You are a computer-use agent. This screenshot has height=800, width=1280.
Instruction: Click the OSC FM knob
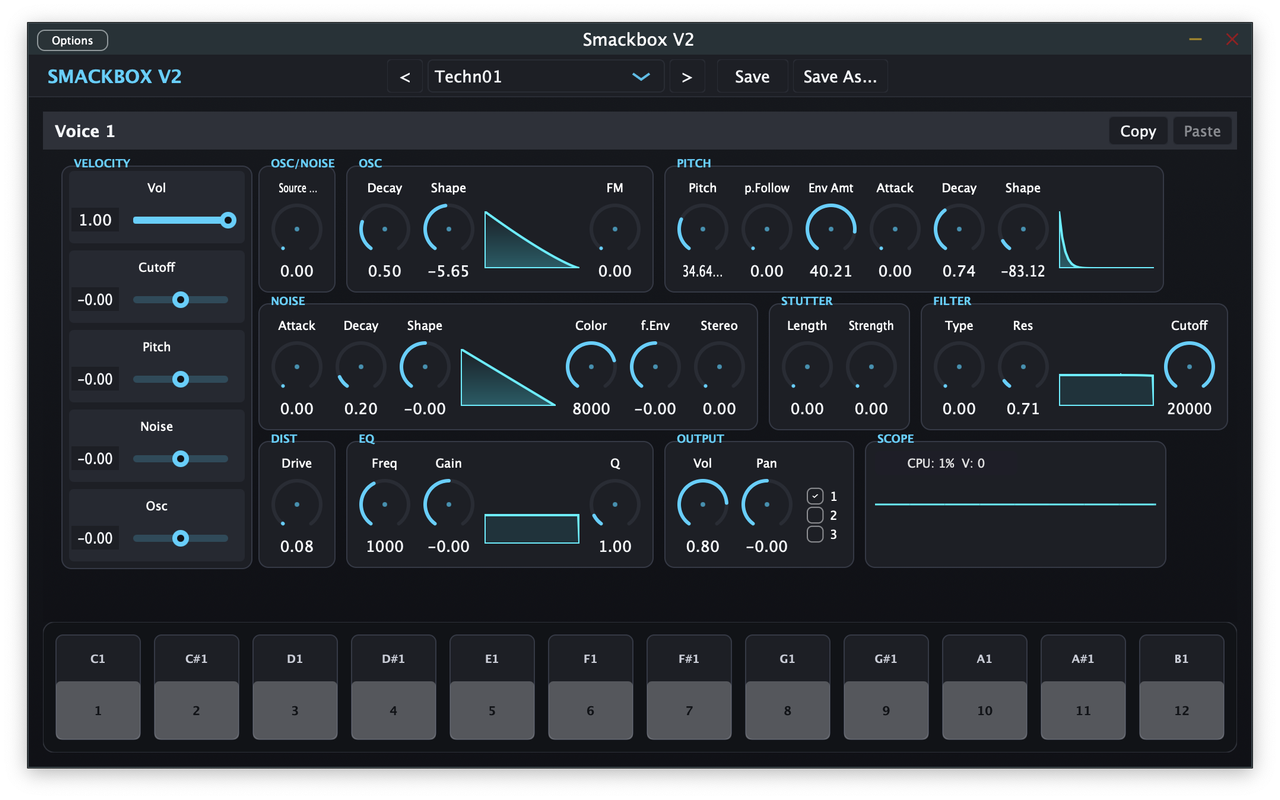point(615,229)
